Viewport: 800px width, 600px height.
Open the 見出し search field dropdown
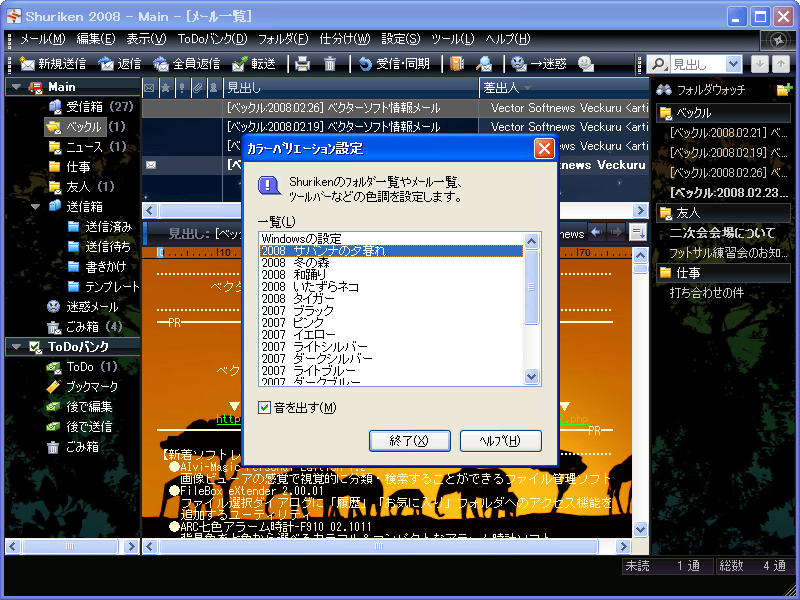coord(733,64)
